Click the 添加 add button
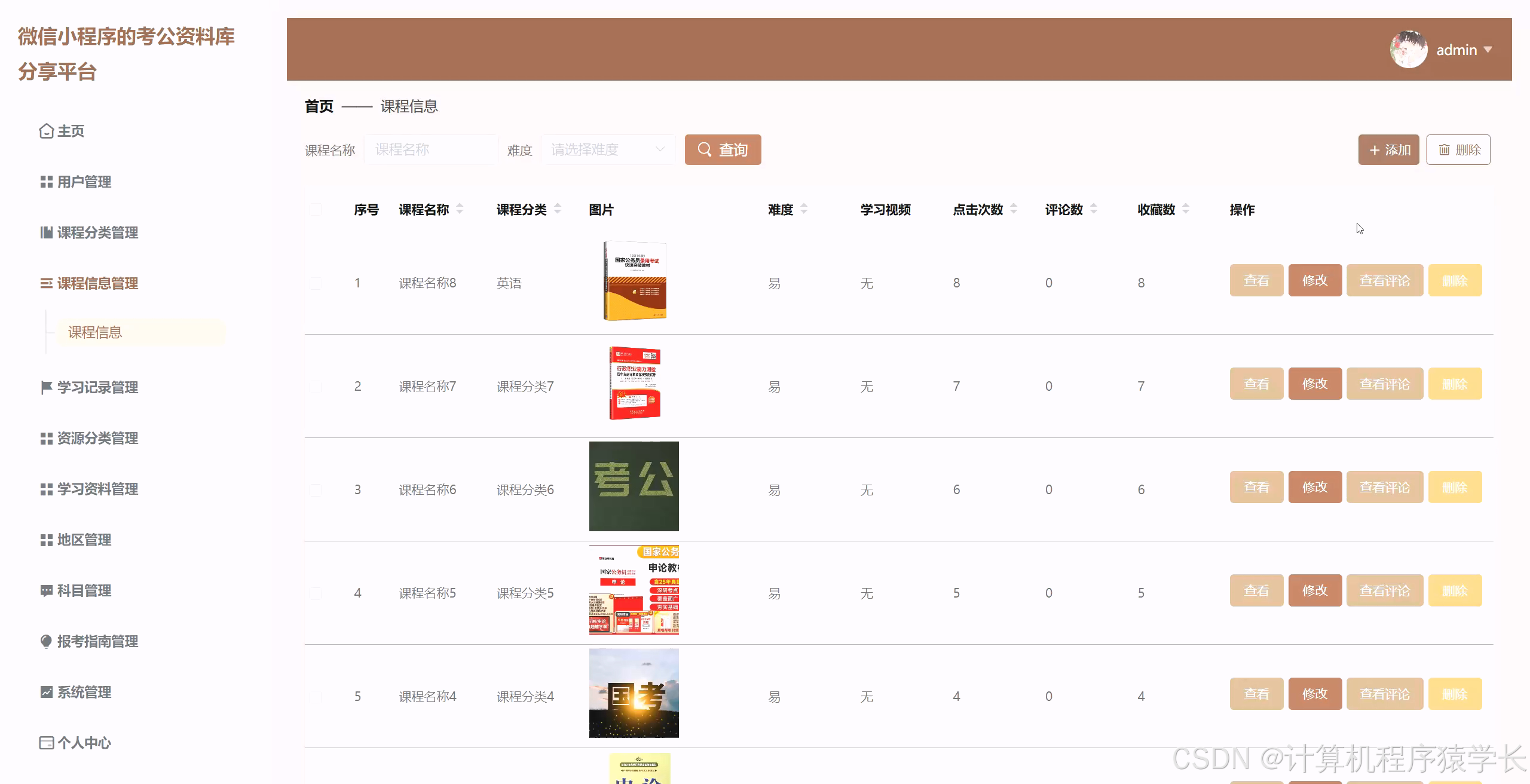Viewport: 1530px width, 784px height. coord(1388,149)
